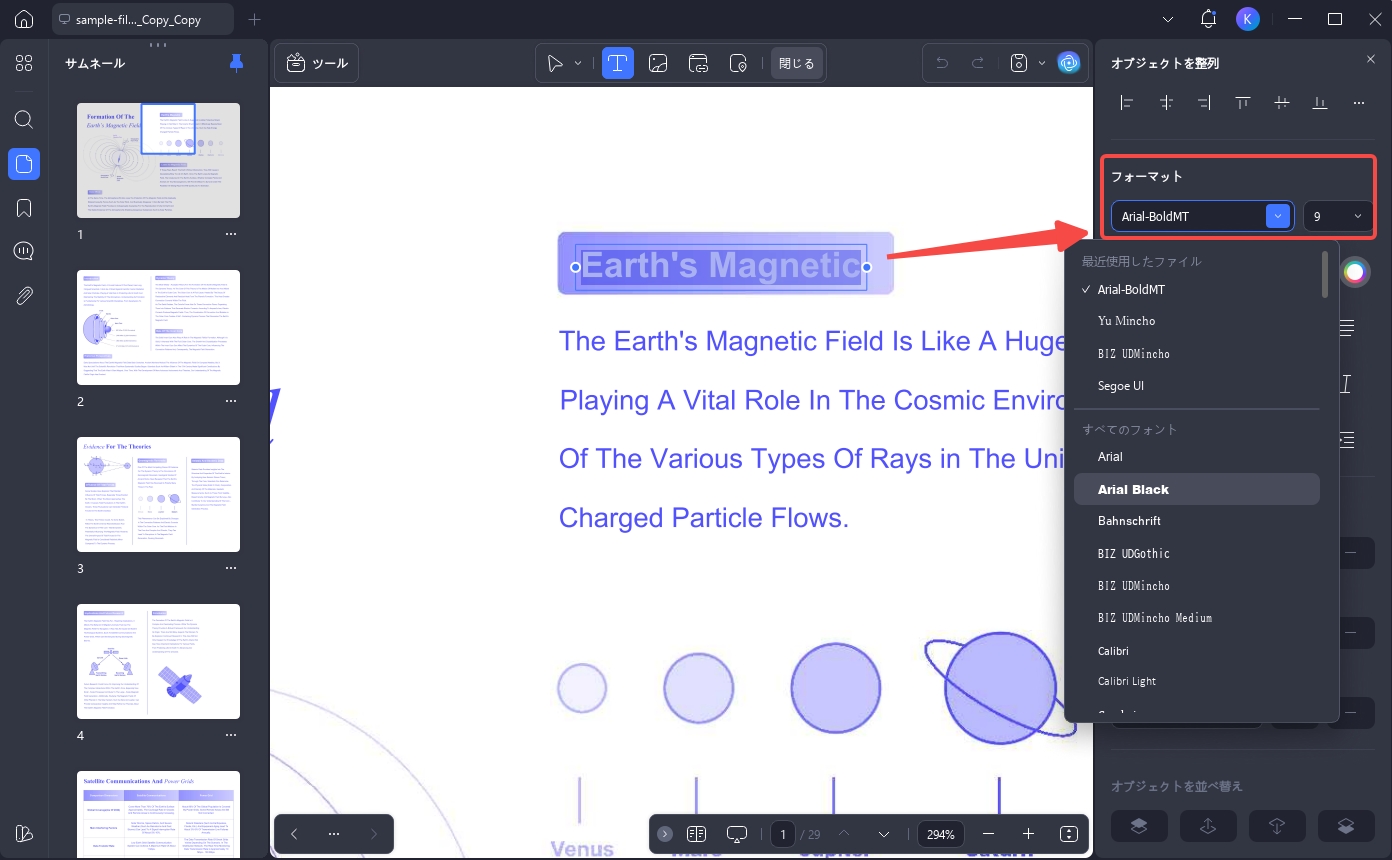Image resolution: width=1392 pixels, height=860 pixels.
Task: Open the search panel in sidebar
Action: pyautogui.click(x=24, y=119)
